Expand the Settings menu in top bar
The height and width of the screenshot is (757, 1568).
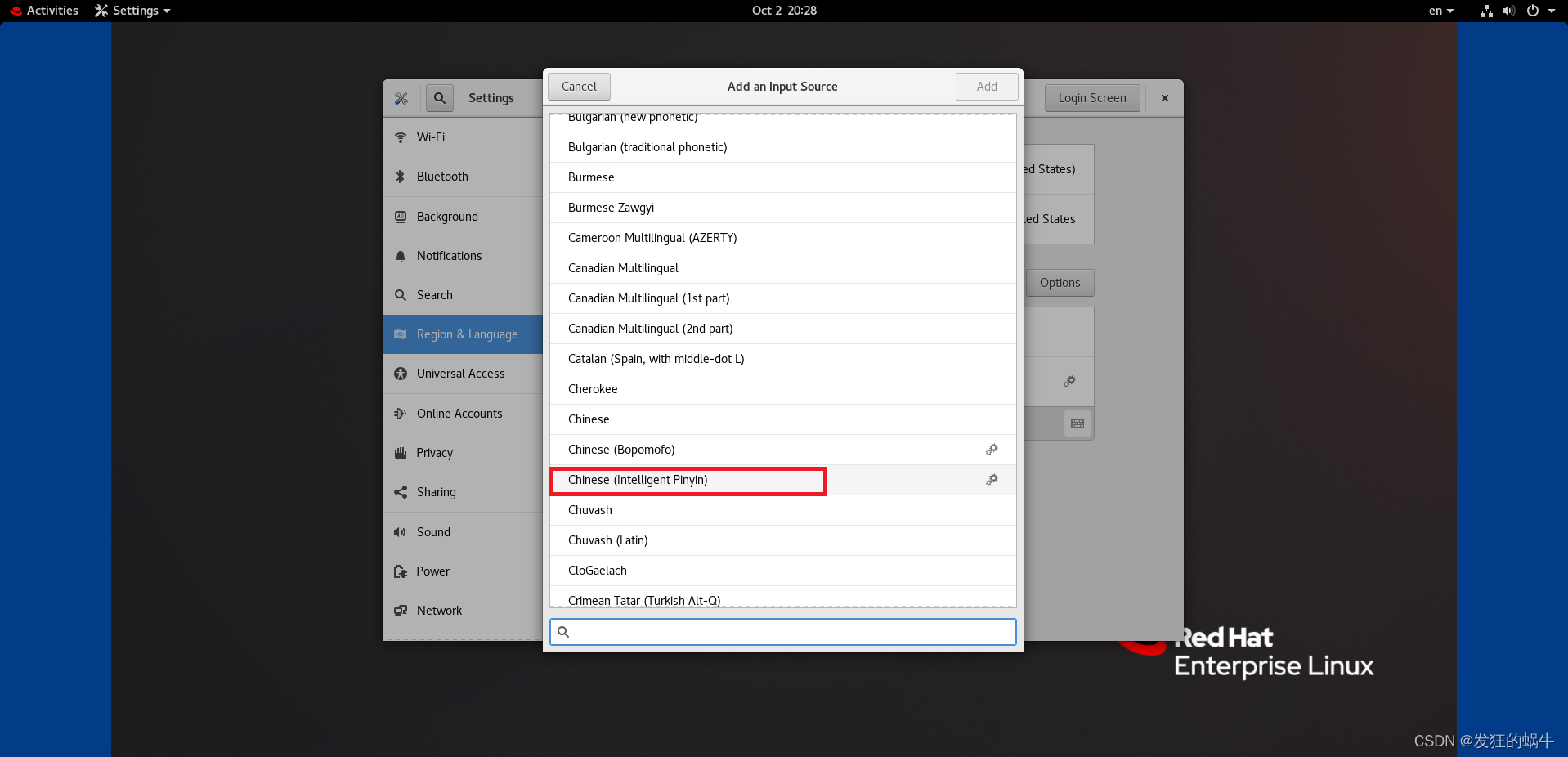(132, 11)
